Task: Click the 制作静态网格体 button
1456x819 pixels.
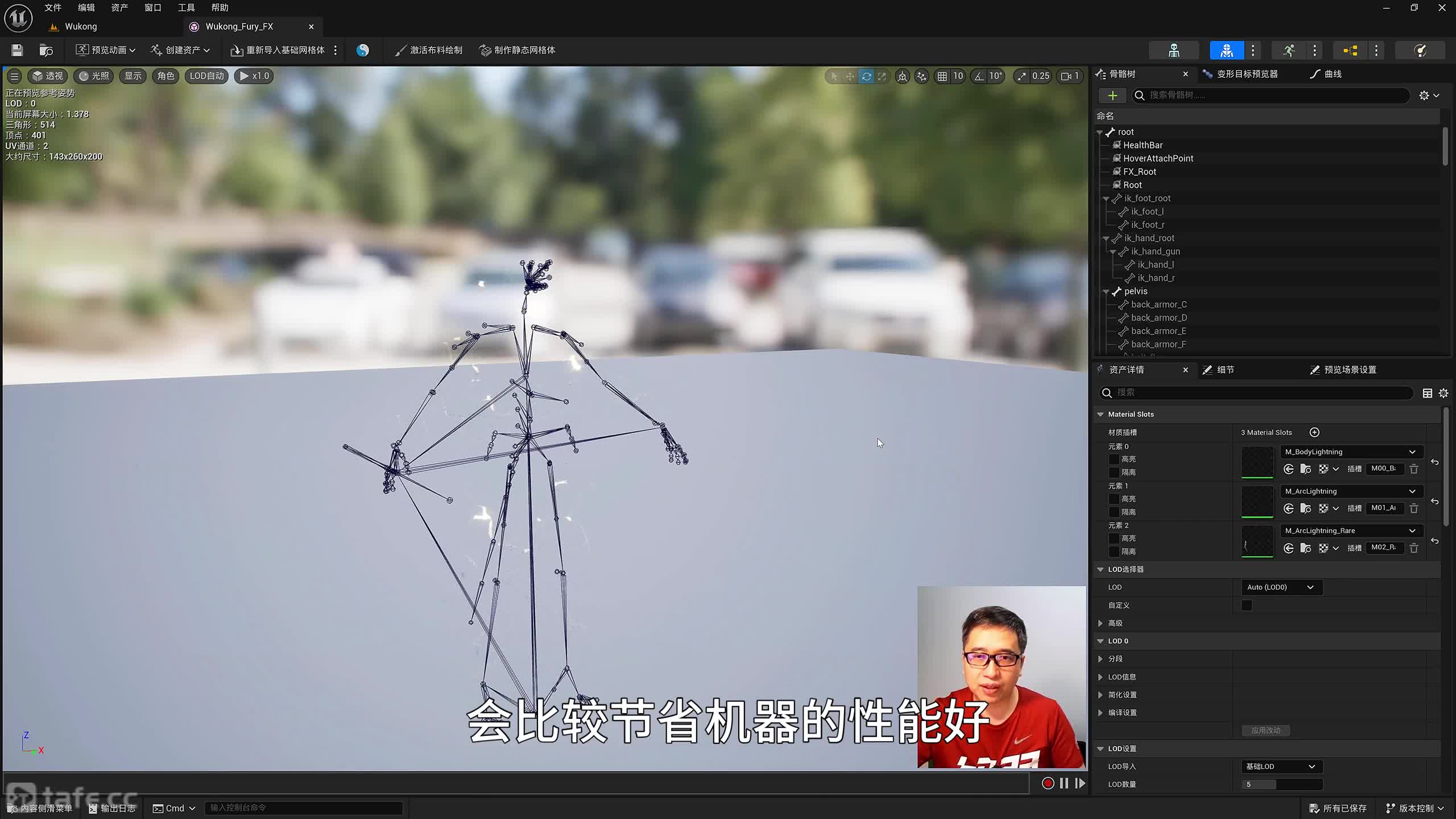Action: 517,50
